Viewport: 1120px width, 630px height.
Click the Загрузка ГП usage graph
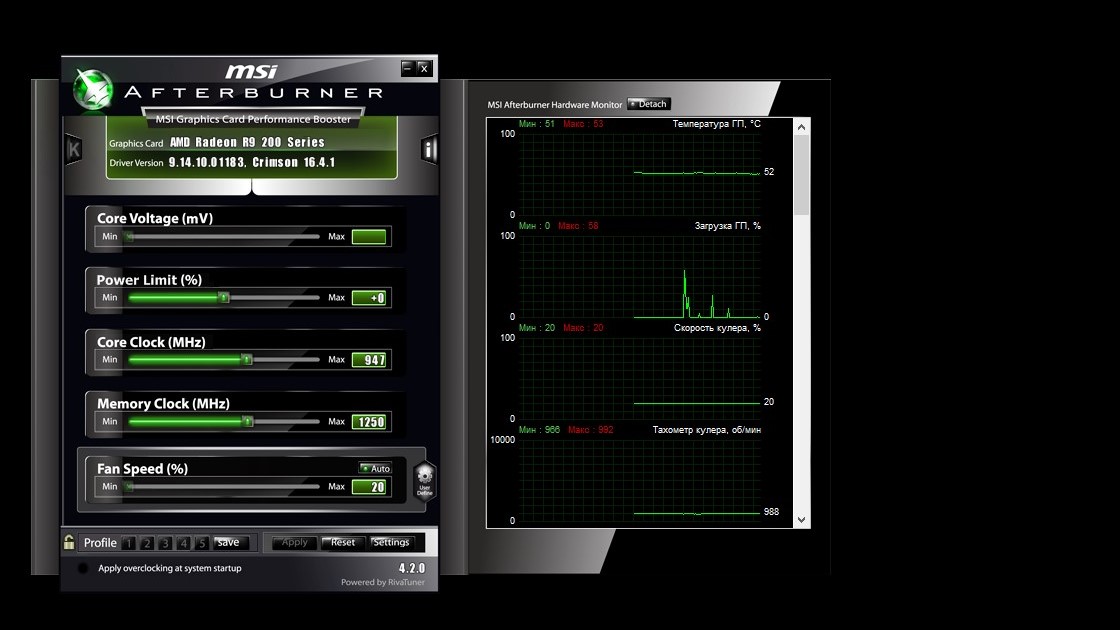tap(639, 276)
